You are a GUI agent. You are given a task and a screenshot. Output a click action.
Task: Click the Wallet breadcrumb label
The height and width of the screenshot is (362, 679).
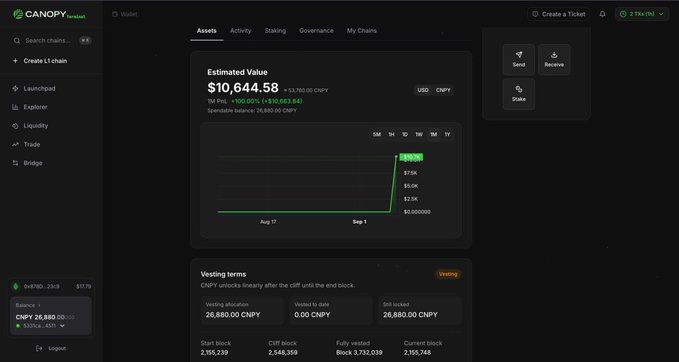tap(129, 14)
